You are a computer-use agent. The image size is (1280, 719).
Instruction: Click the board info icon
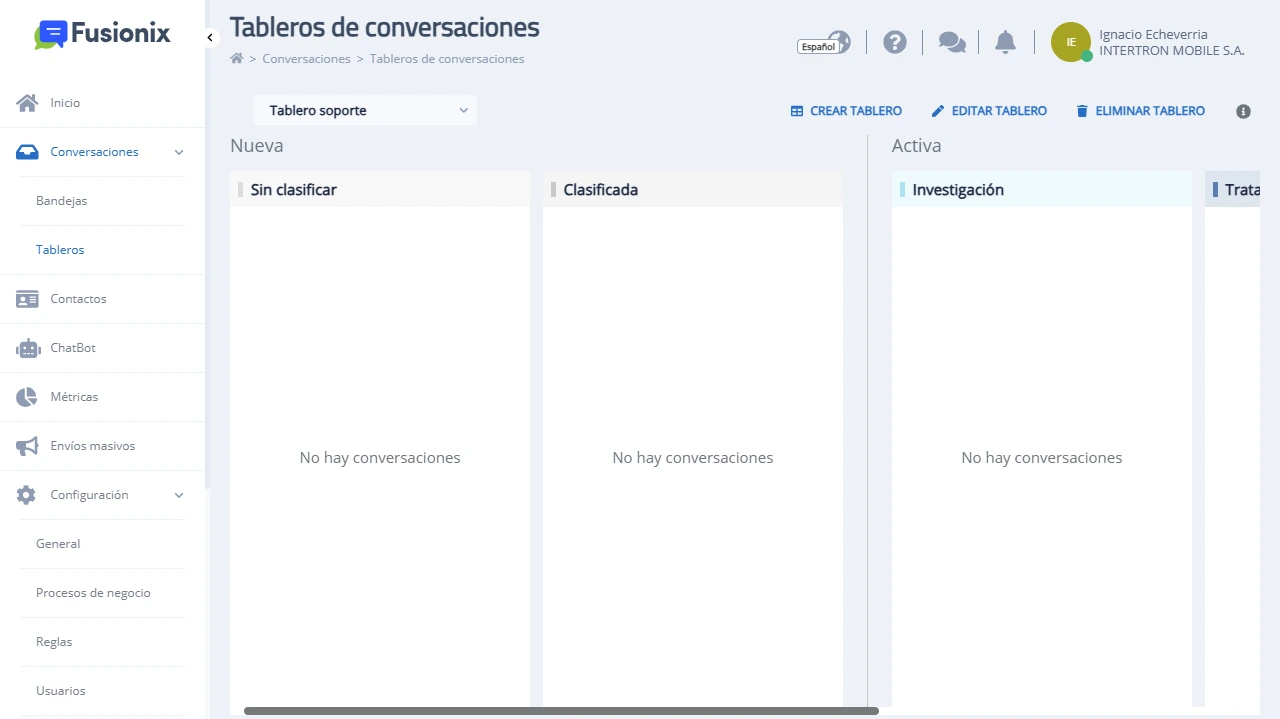point(1243,111)
